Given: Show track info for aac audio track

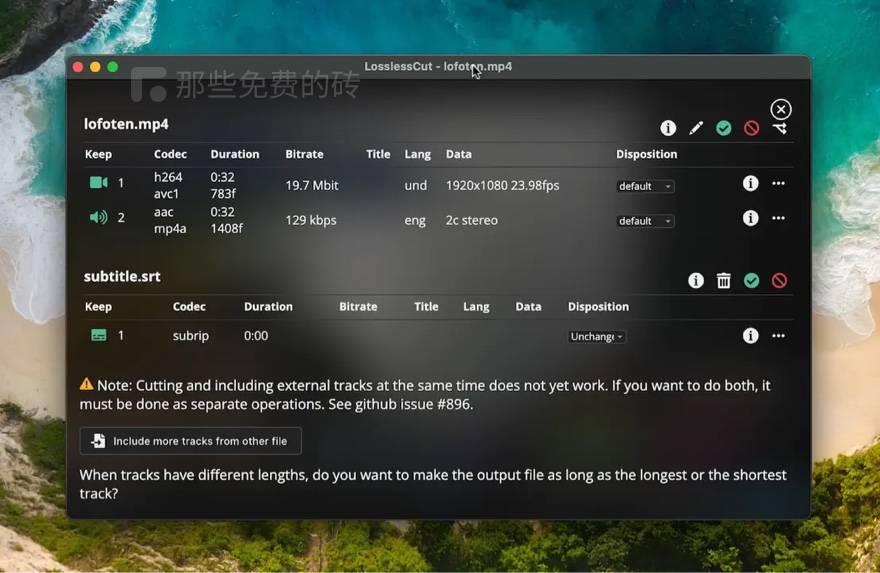Looking at the screenshot, I should (x=750, y=218).
